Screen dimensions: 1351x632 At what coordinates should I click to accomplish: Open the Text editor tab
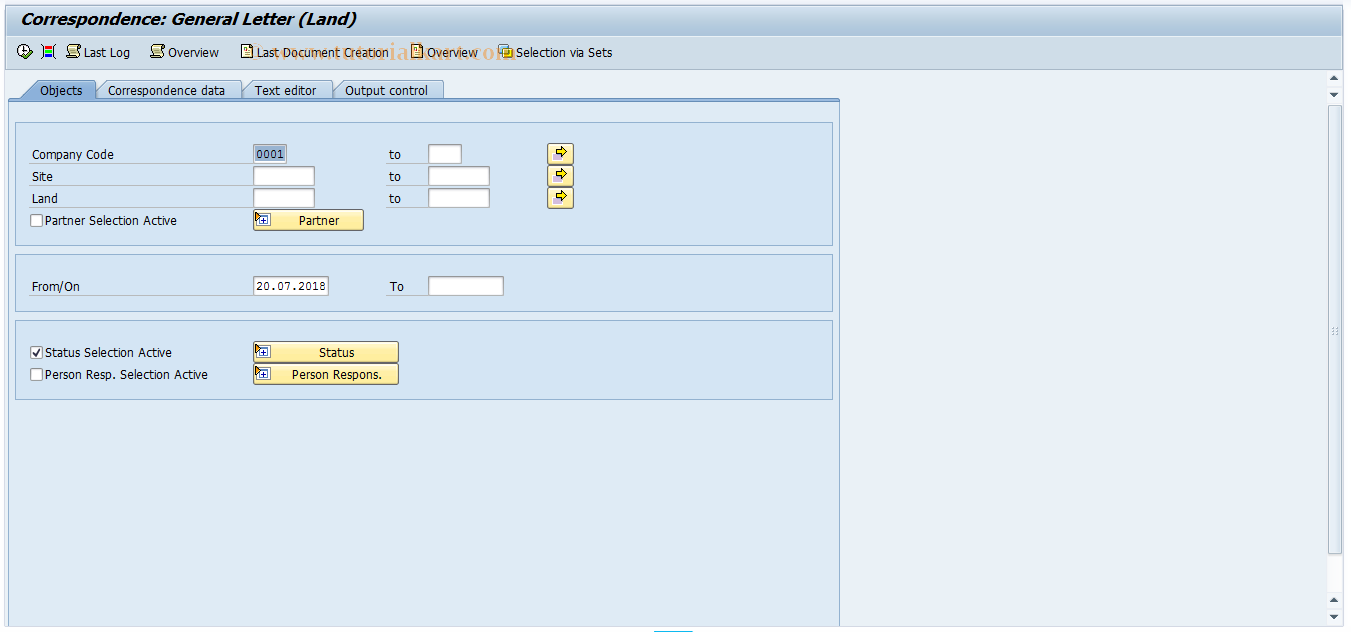285,90
